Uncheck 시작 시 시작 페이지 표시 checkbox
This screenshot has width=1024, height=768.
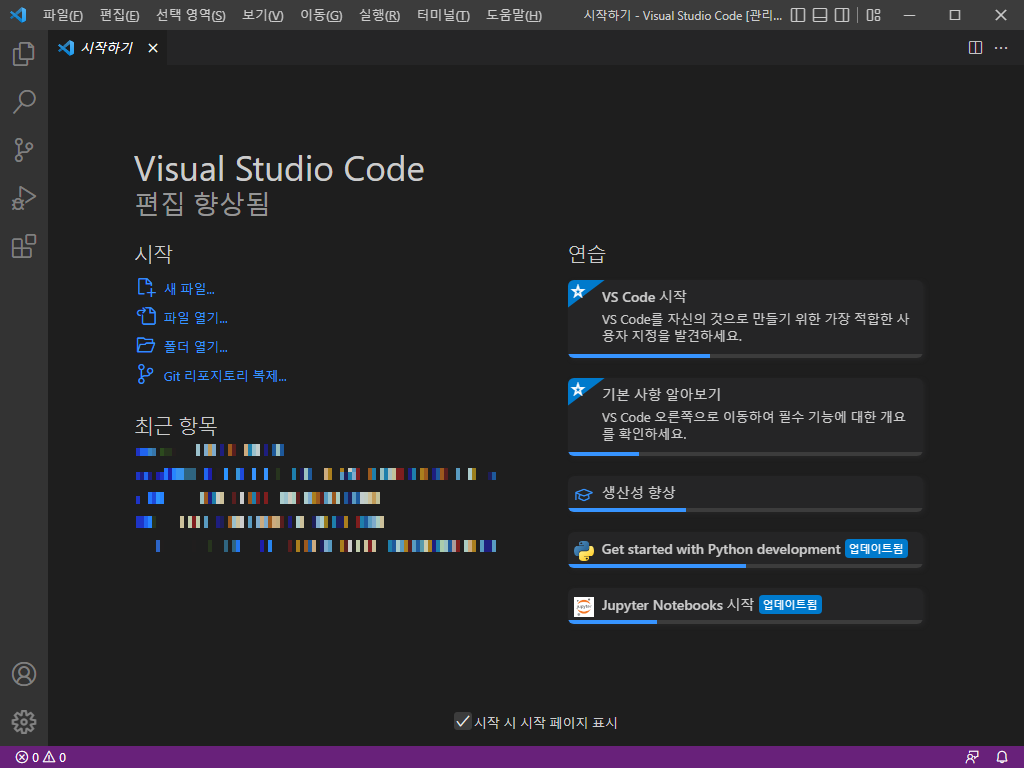coord(462,722)
